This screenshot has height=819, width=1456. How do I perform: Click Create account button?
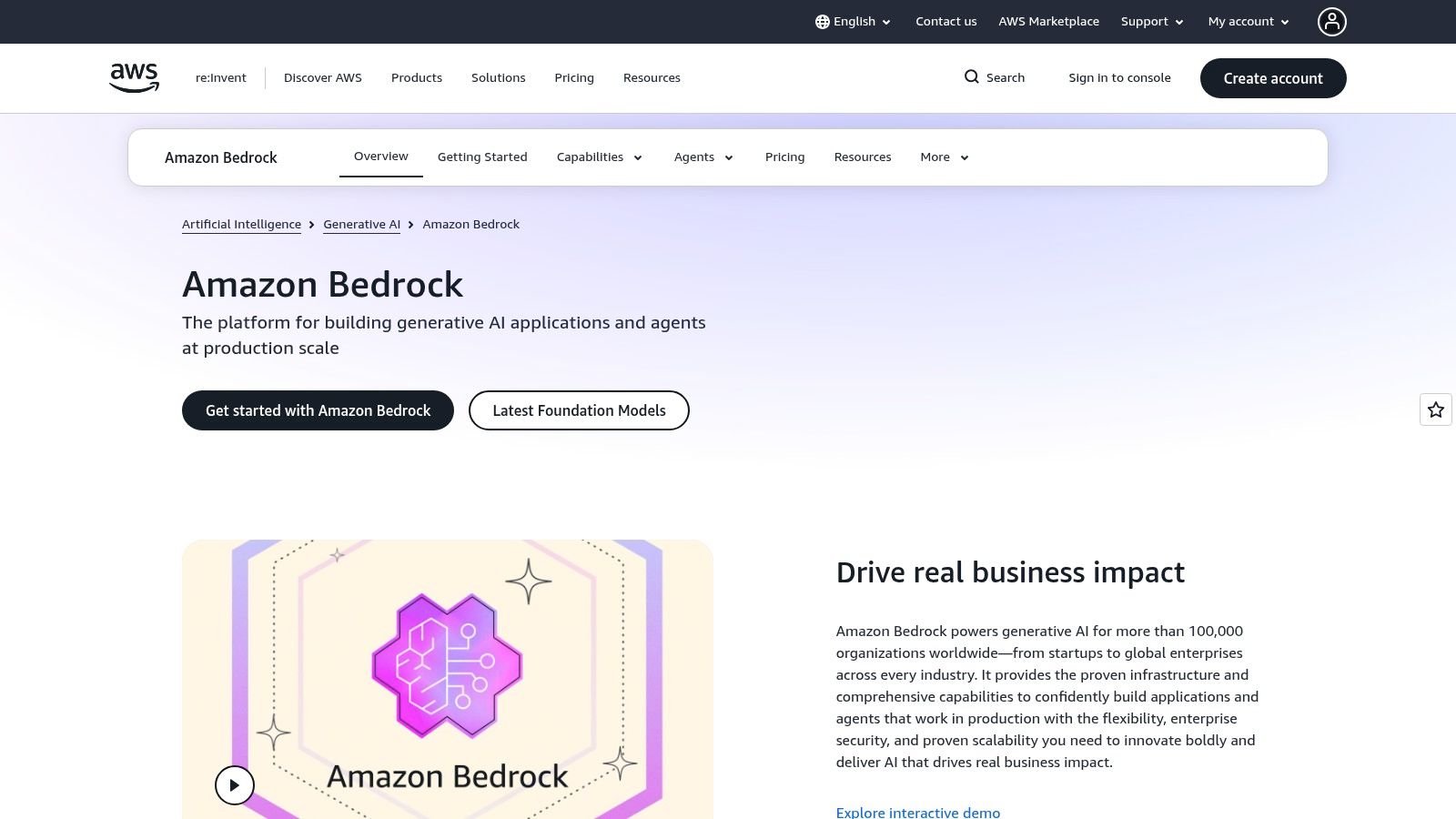coord(1273,78)
